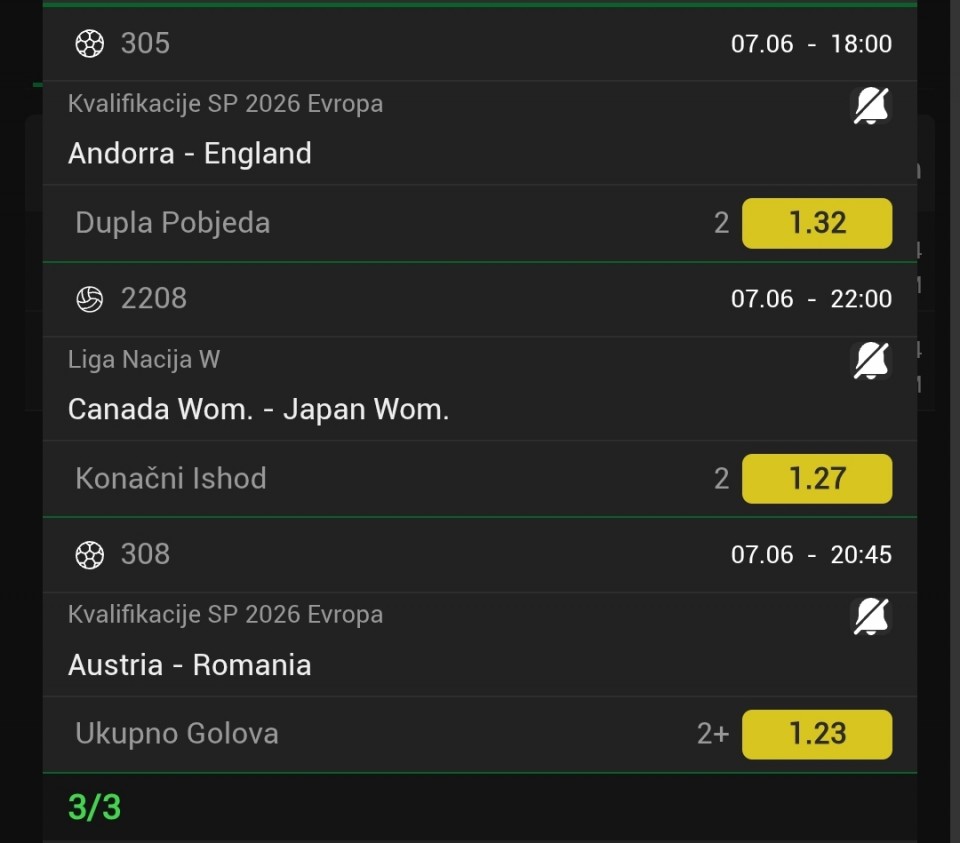
Task: Open the Canada Wom. - Japan Wom. match
Action: 258,409
